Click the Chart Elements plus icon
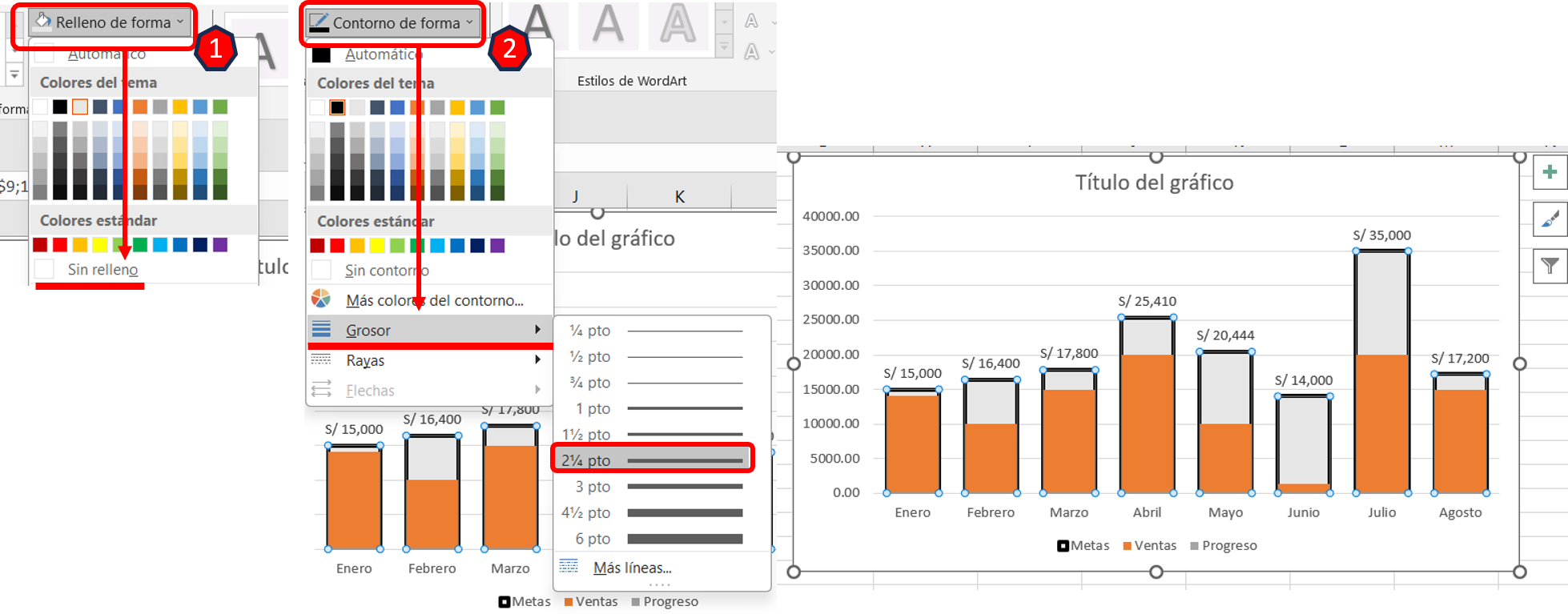This screenshot has width=1568, height=614. pyautogui.click(x=1550, y=172)
